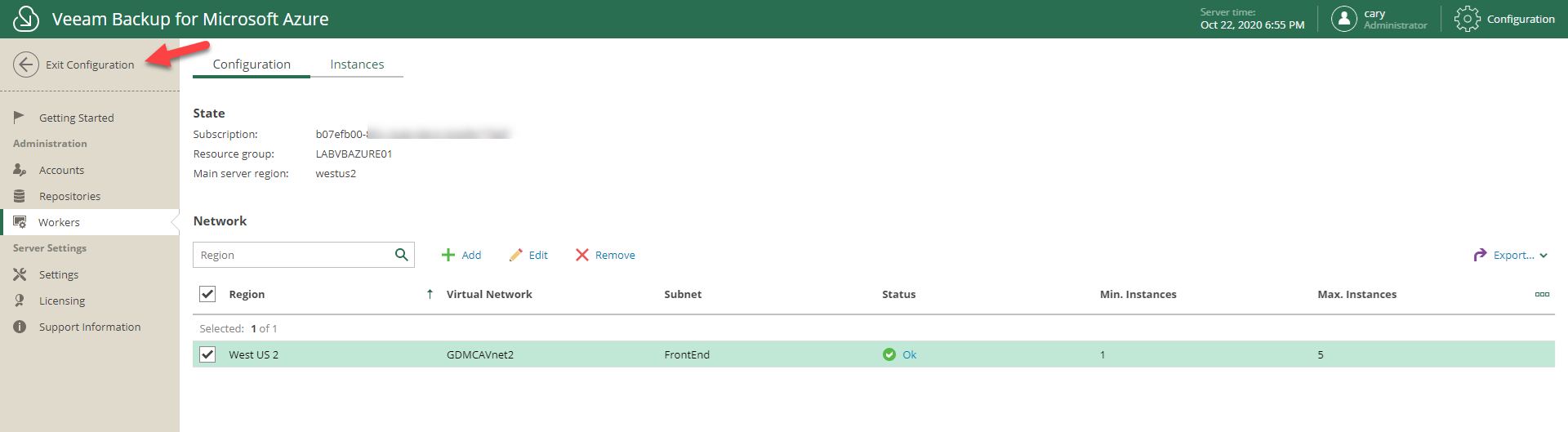Click the Subnet column header

point(683,294)
